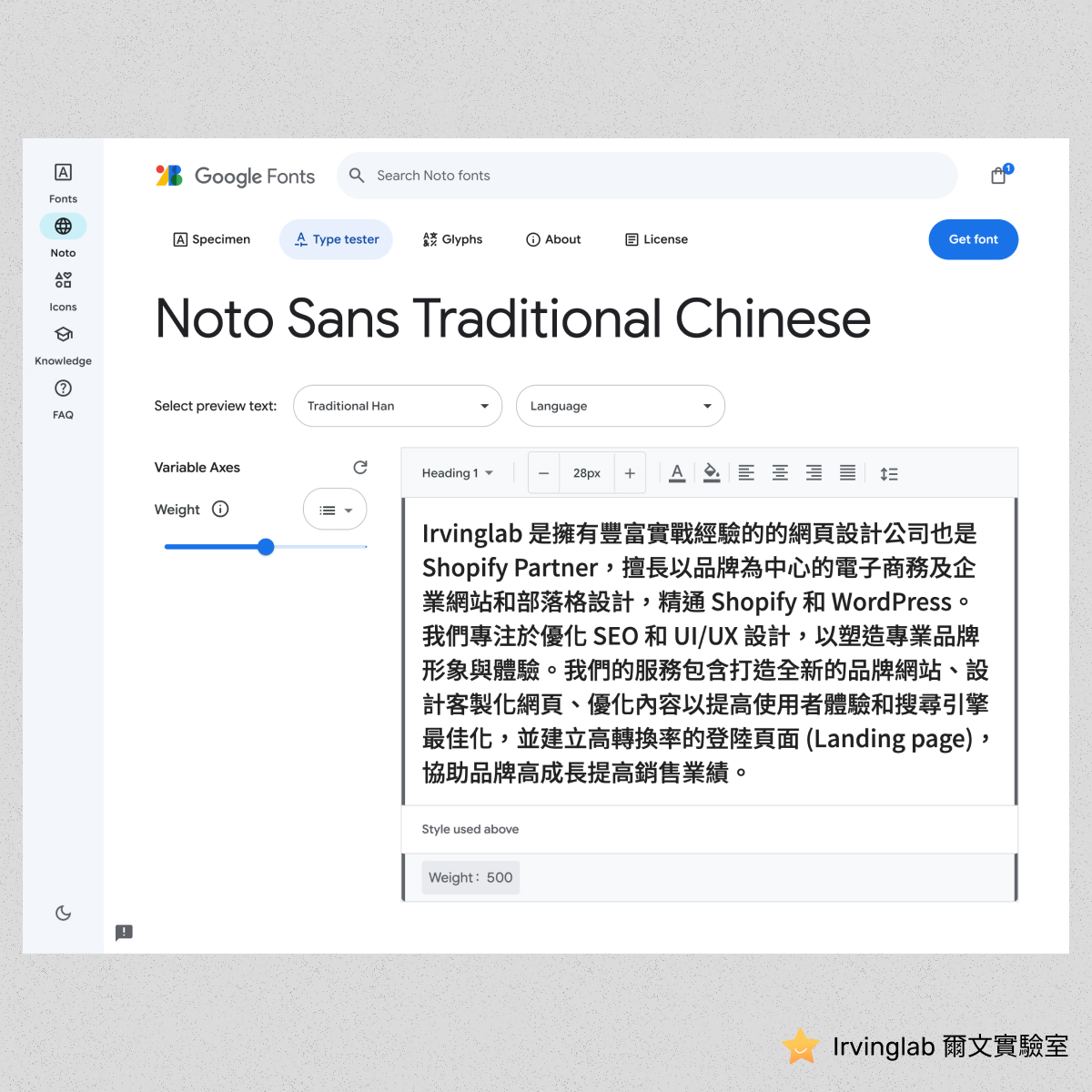Click the text color icon
Image resolution: width=1092 pixels, height=1092 pixels.
pos(677,473)
